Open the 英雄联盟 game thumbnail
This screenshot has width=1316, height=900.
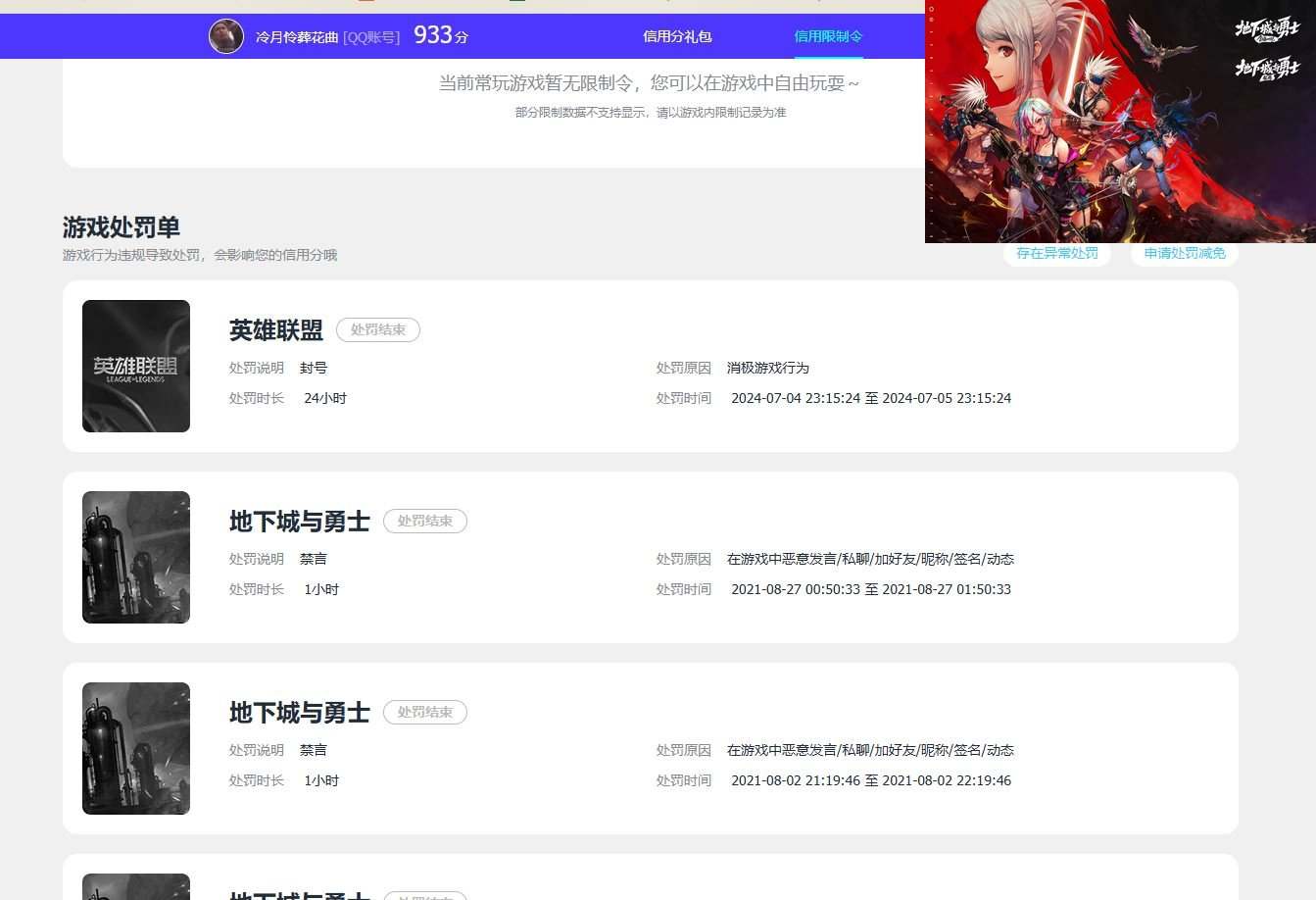coord(136,366)
